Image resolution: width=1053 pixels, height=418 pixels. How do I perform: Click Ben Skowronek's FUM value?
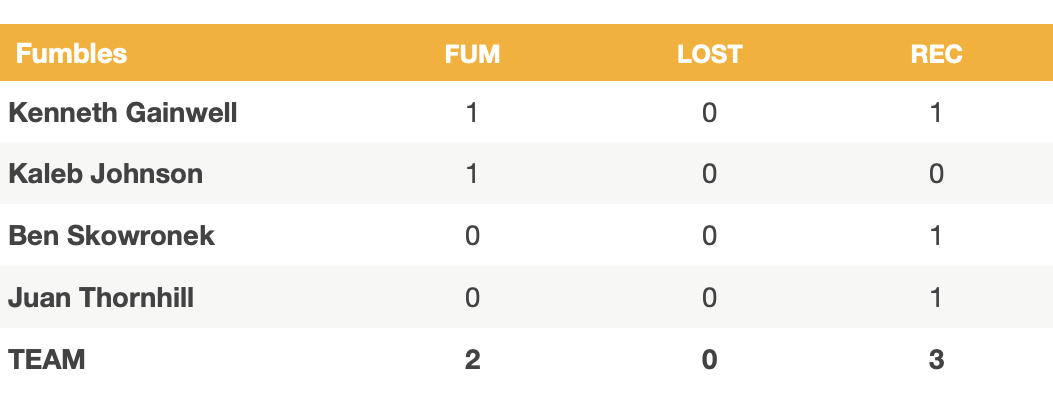click(472, 236)
